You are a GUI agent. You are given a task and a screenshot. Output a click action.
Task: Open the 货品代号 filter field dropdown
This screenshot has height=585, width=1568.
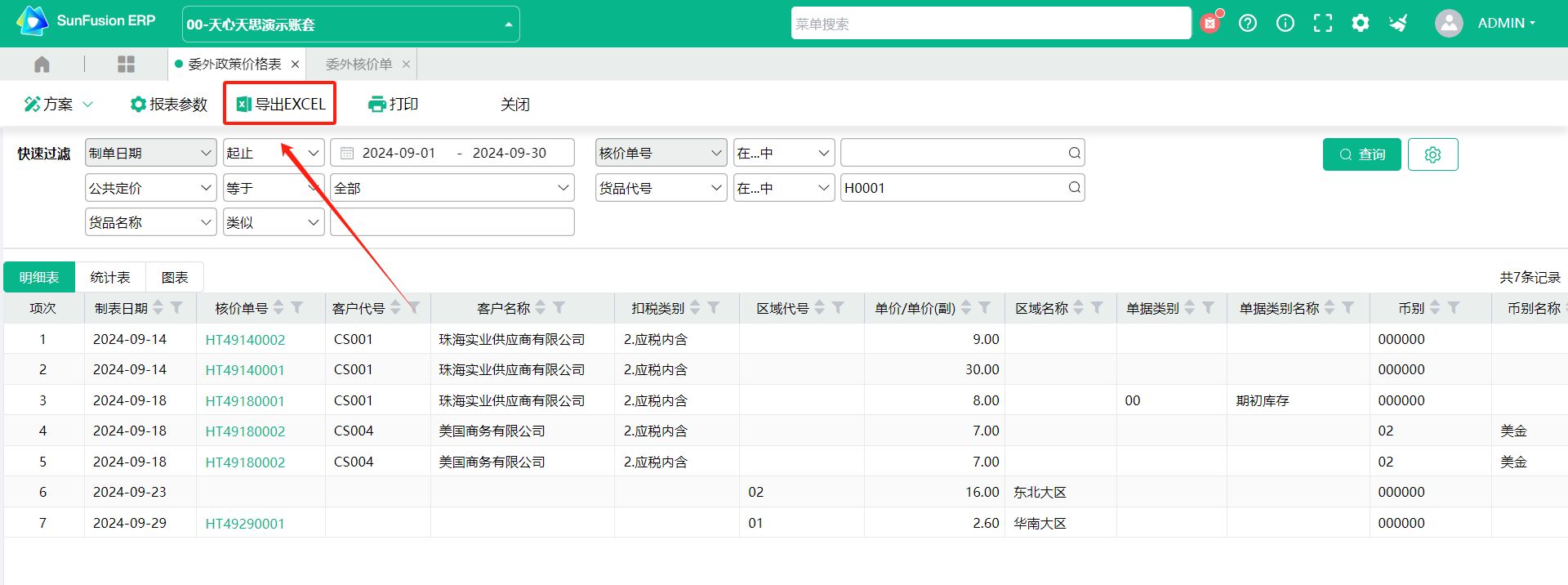(x=661, y=188)
